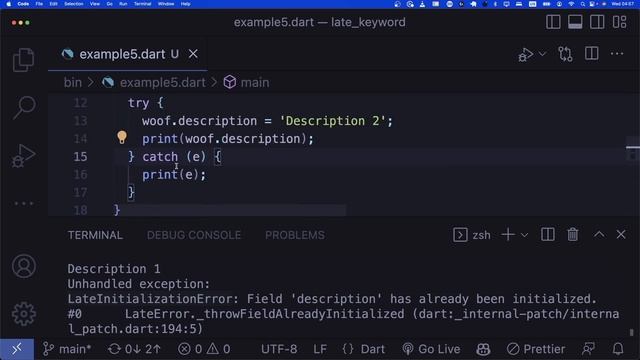Image resolution: width=640 pixels, height=360 pixels.
Task: Create a new terminal with plus
Action: coord(508,235)
